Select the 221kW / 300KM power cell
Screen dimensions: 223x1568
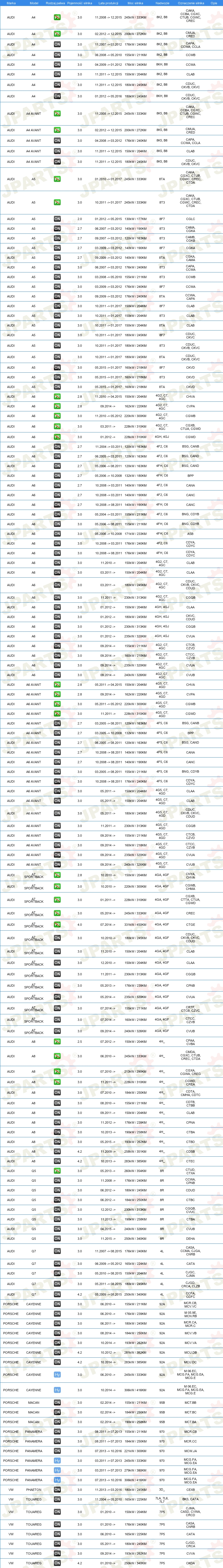[x=135, y=1450]
